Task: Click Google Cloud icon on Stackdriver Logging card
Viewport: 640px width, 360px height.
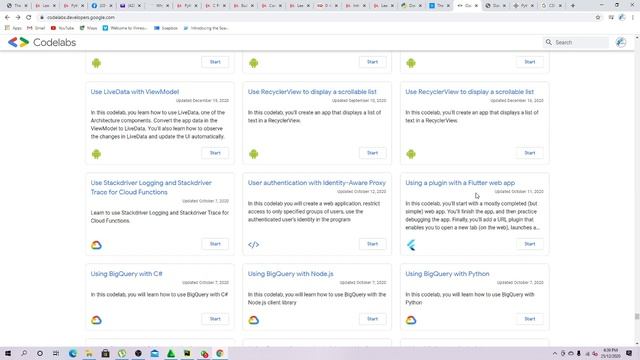Action: pyautogui.click(x=96, y=245)
